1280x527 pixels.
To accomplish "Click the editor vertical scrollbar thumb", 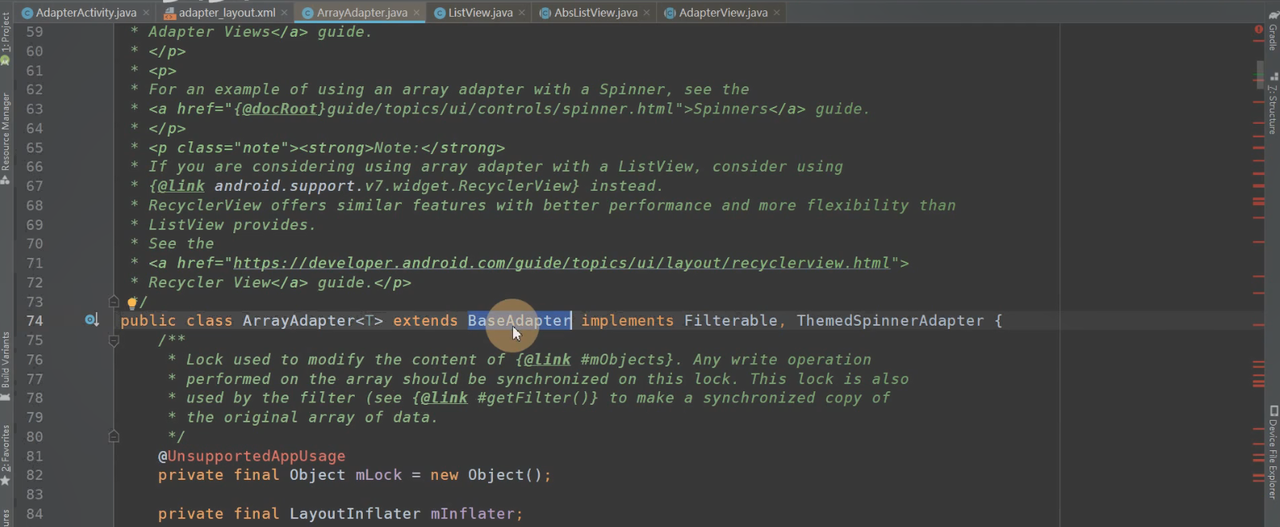I will coord(1258,74).
